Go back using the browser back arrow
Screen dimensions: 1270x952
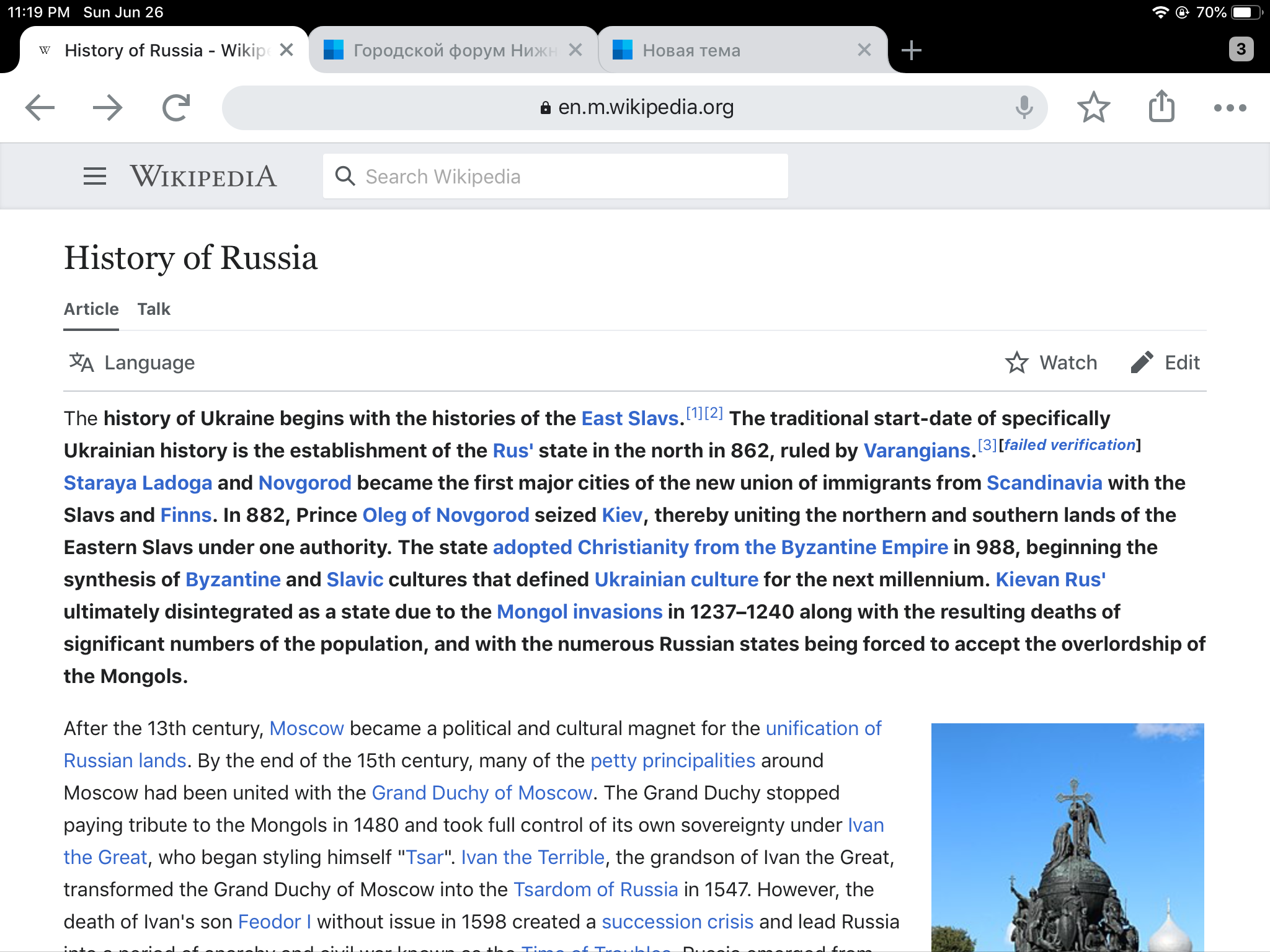click(x=40, y=108)
